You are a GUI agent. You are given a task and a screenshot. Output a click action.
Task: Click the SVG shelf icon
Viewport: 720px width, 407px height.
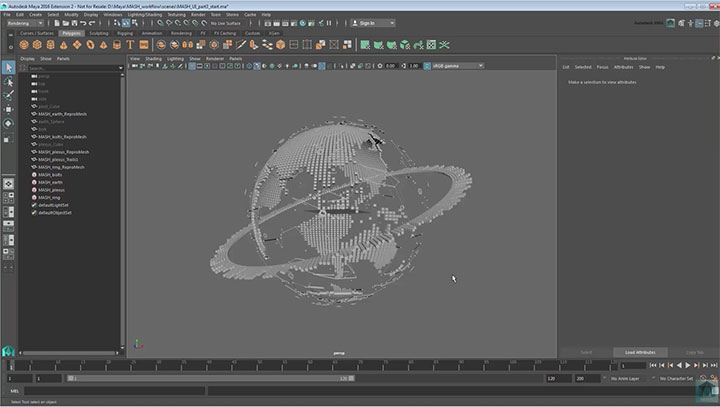144,45
